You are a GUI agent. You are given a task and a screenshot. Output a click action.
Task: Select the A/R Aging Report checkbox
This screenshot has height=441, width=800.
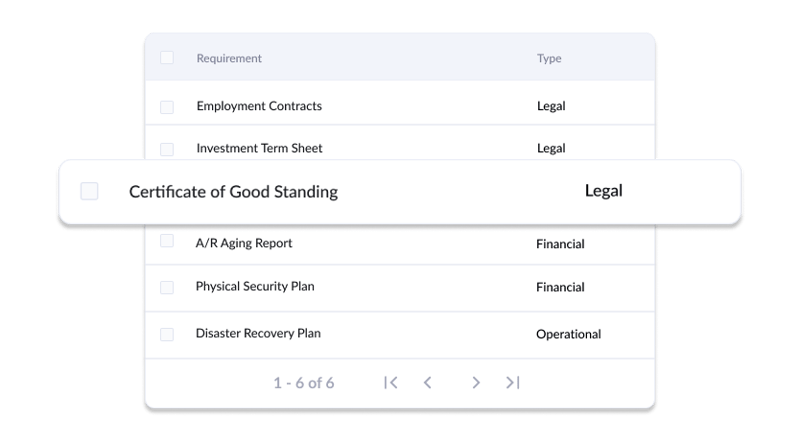coord(167,240)
